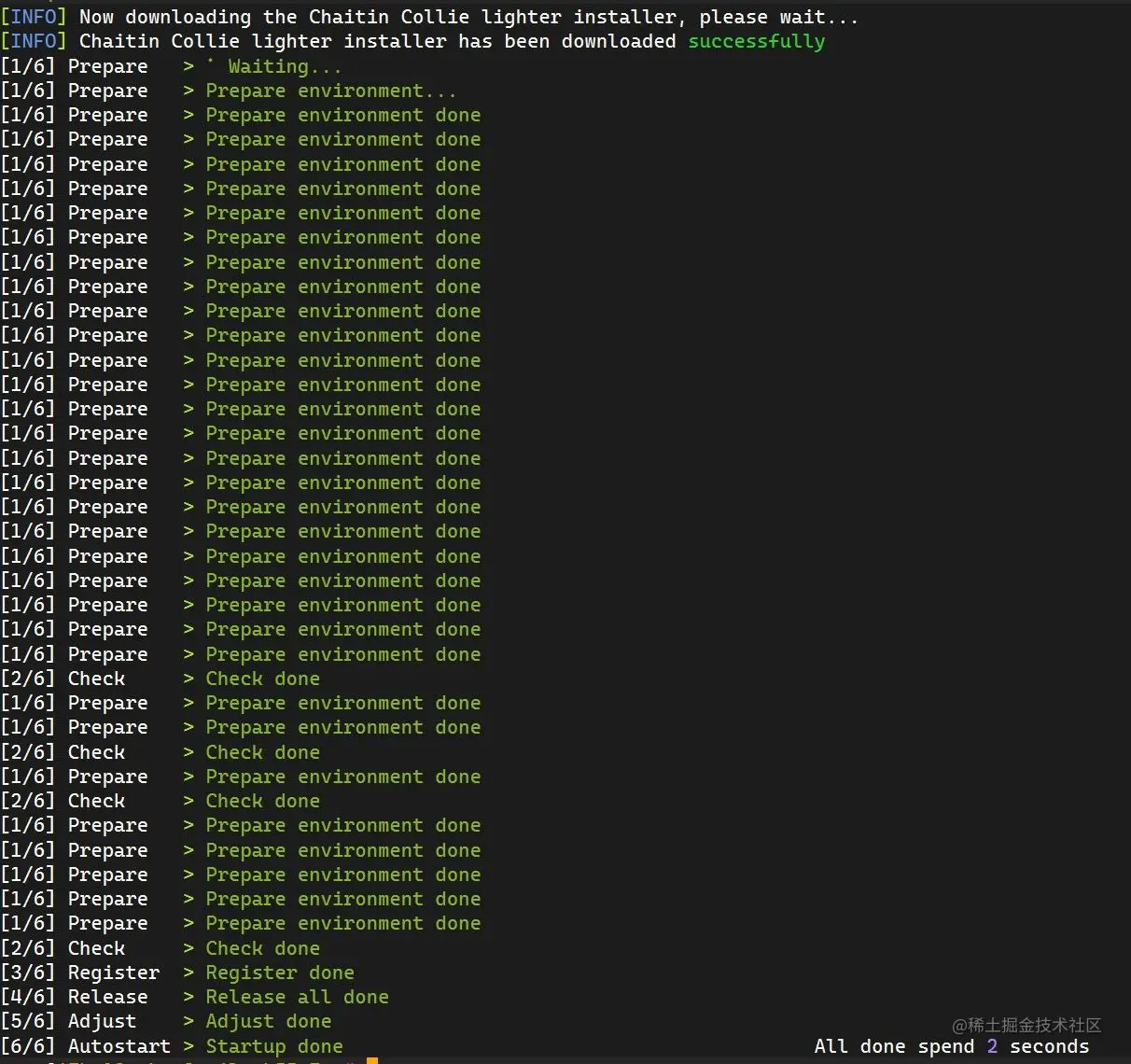The image size is (1131, 1064).
Task: Click the "[4/6] Release" step label
Action: [x=75, y=997]
